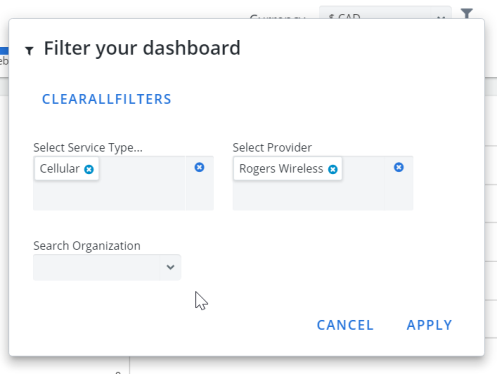Focus the Search Organization input box
Image resolution: width=497 pixels, height=374 pixels.
click(x=97, y=267)
